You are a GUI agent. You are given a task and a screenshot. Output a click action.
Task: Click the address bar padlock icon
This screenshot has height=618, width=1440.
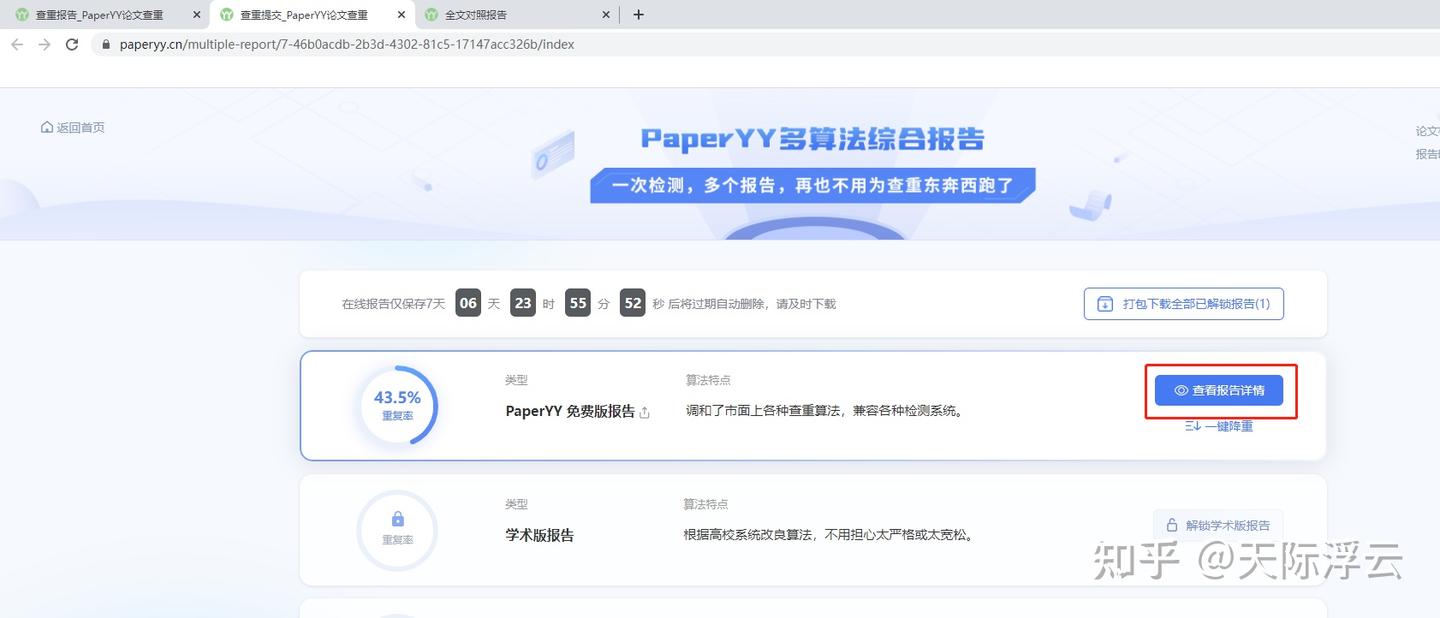click(105, 45)
